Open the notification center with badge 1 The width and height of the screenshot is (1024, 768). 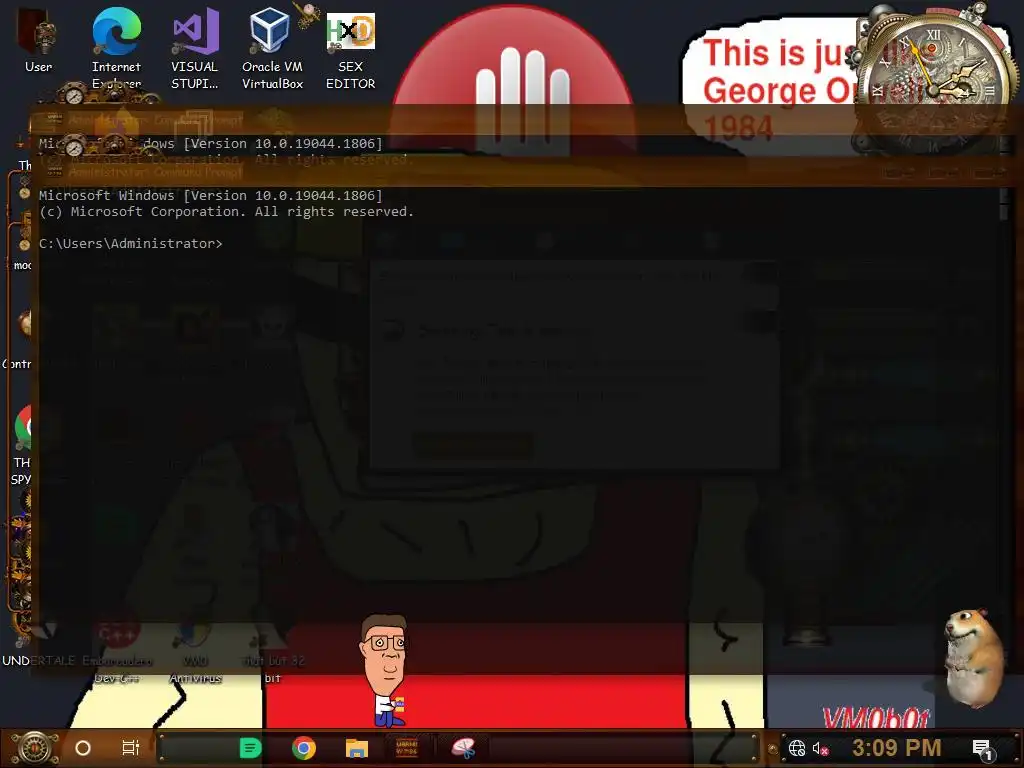[983, 748]
